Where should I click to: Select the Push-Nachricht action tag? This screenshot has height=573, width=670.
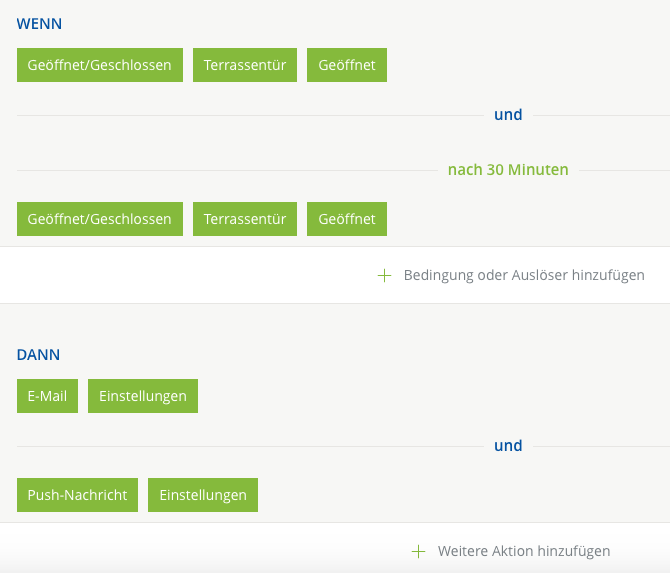[77, 495]
